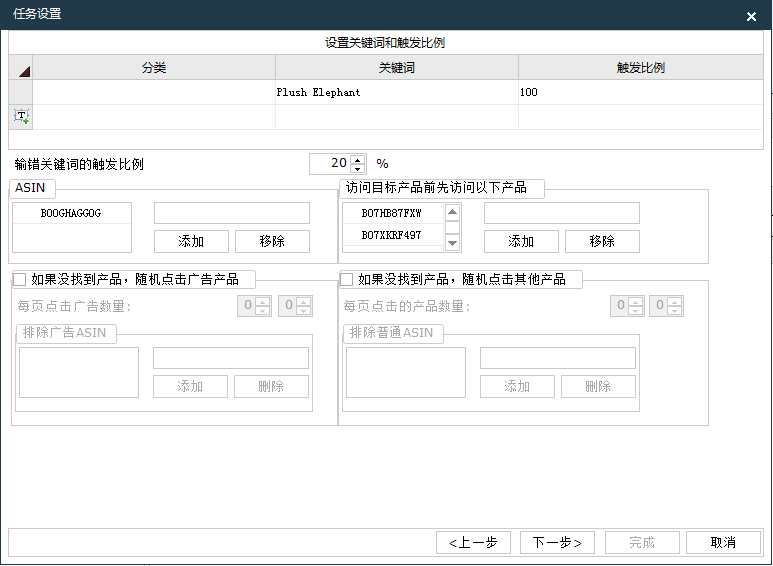Click the select-all triangle in grid corner

click(x=24, y=72)
